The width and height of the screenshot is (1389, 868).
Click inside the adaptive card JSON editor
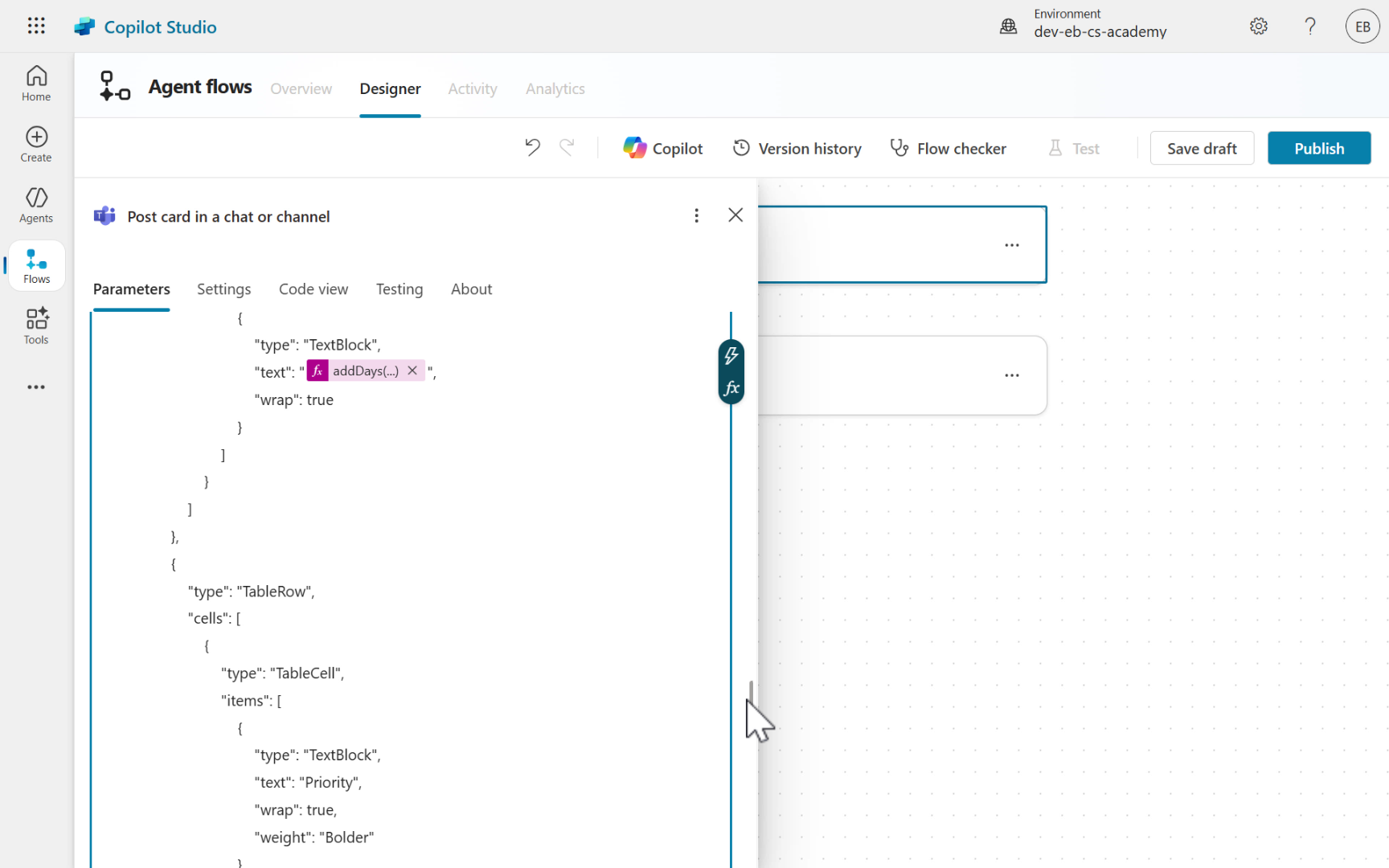point(482,563)
